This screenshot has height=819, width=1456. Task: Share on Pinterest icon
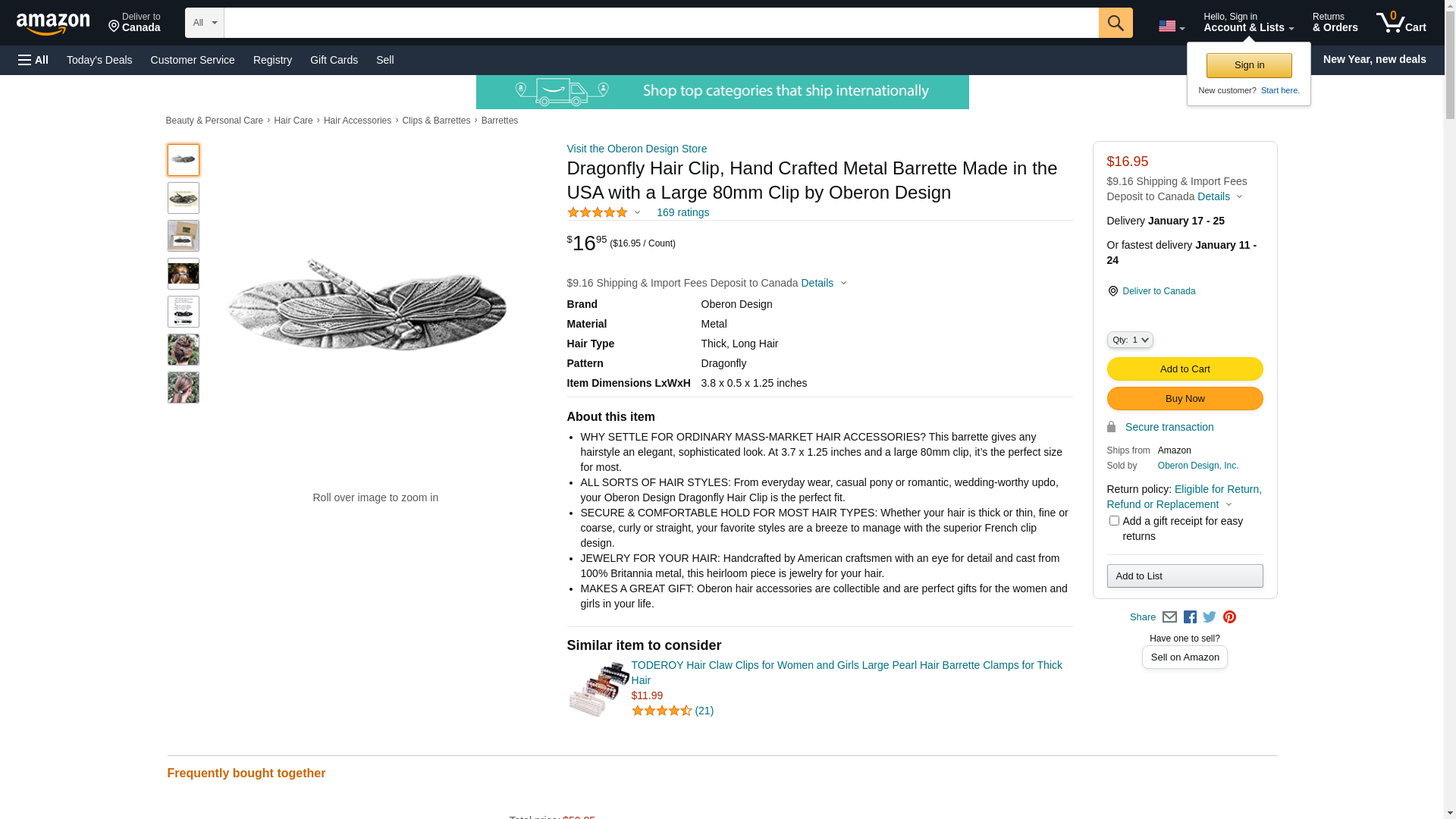pyautogui.click(x=1229, y=617)
